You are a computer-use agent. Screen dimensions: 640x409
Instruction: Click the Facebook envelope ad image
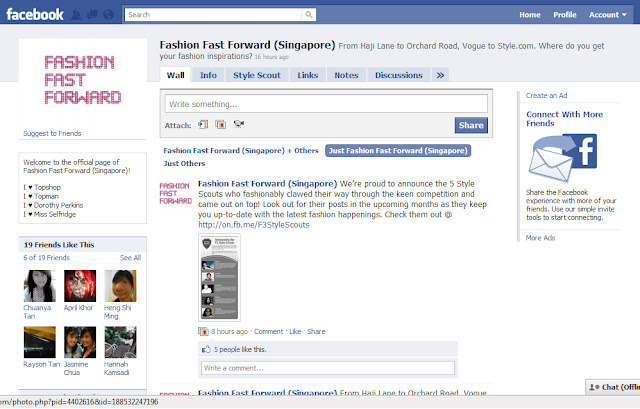coord(563,158)
